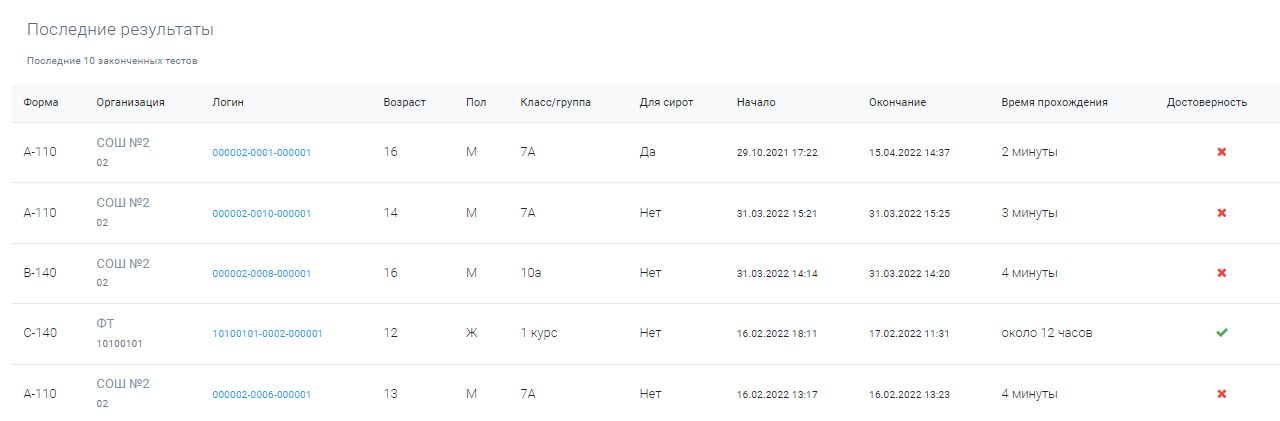This screenshot has width=1280, height=421.
Task: Click the red cross for login 000002-0006-000001
Action: tap(1221, 394)
